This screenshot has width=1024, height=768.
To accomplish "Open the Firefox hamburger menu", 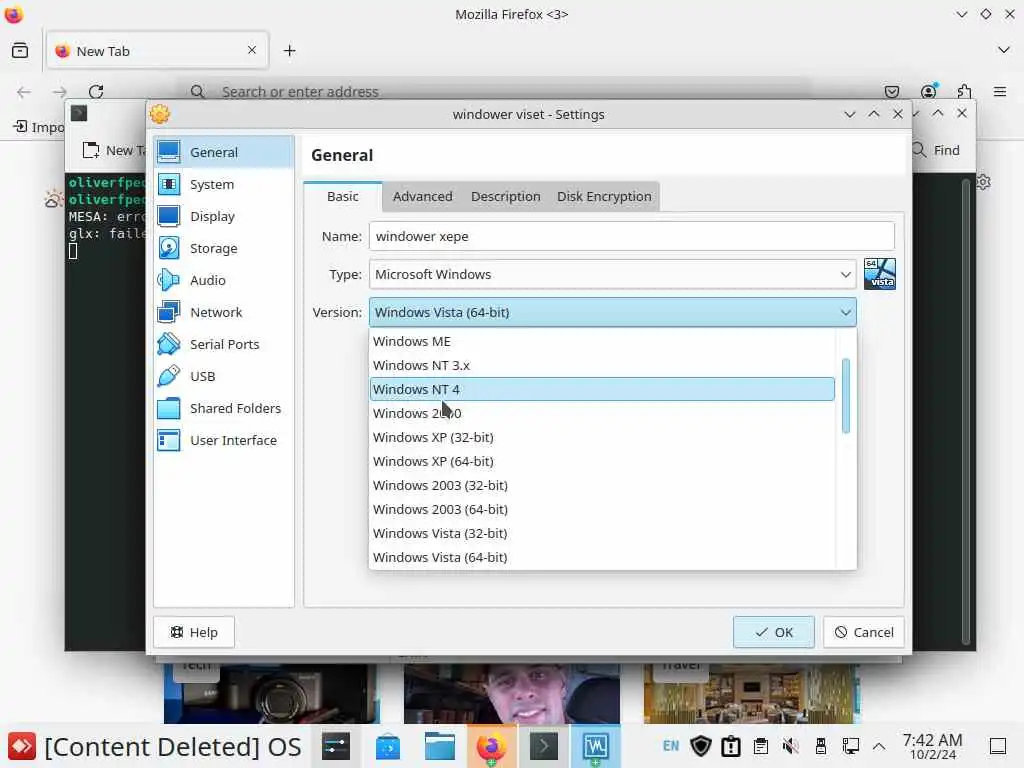I will click(x=1000, y=91).
